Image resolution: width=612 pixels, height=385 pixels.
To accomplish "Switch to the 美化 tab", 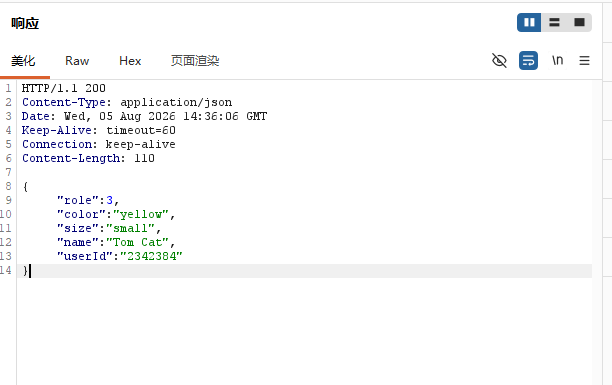I will pos(23,61).
